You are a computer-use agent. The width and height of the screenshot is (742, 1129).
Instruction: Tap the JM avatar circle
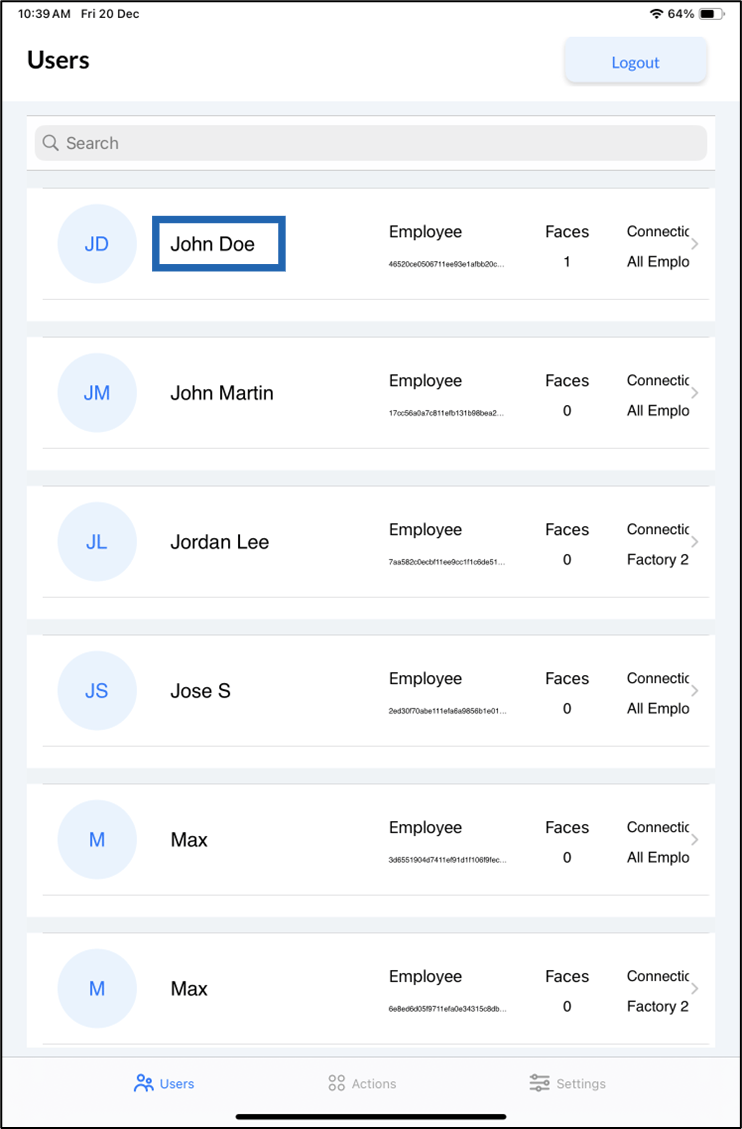(x=96, y=393)
